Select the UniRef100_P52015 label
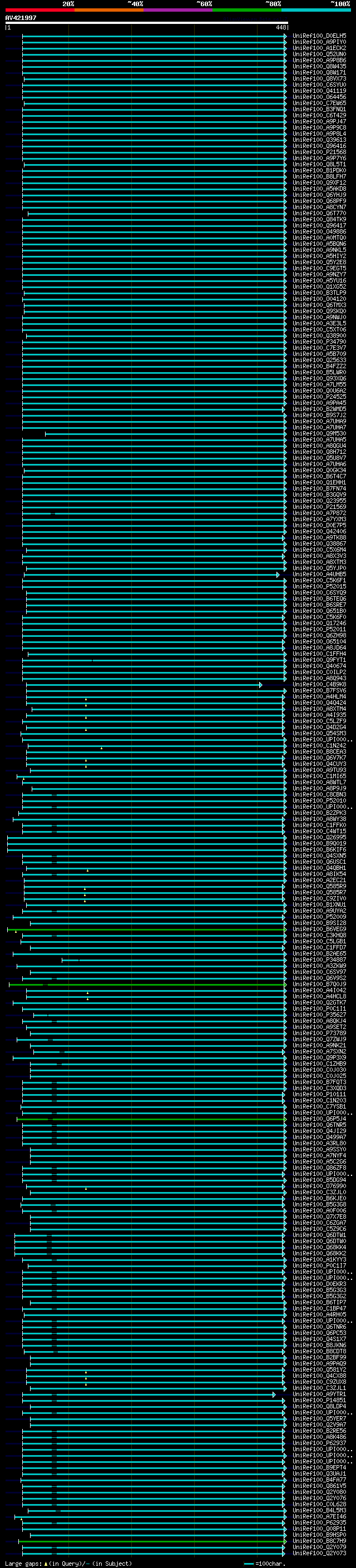This screenshot has height=1568, width=356. pos(319,587)
